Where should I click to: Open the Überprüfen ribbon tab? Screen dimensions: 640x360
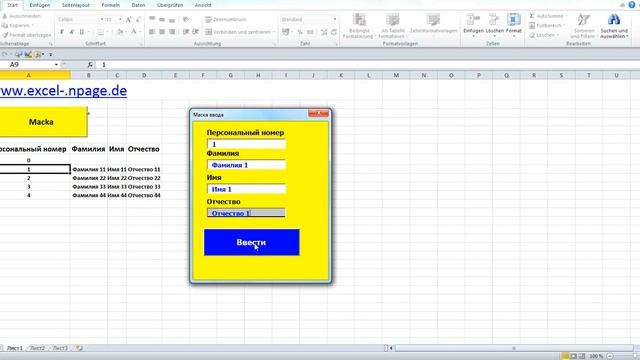click(170, 5)
